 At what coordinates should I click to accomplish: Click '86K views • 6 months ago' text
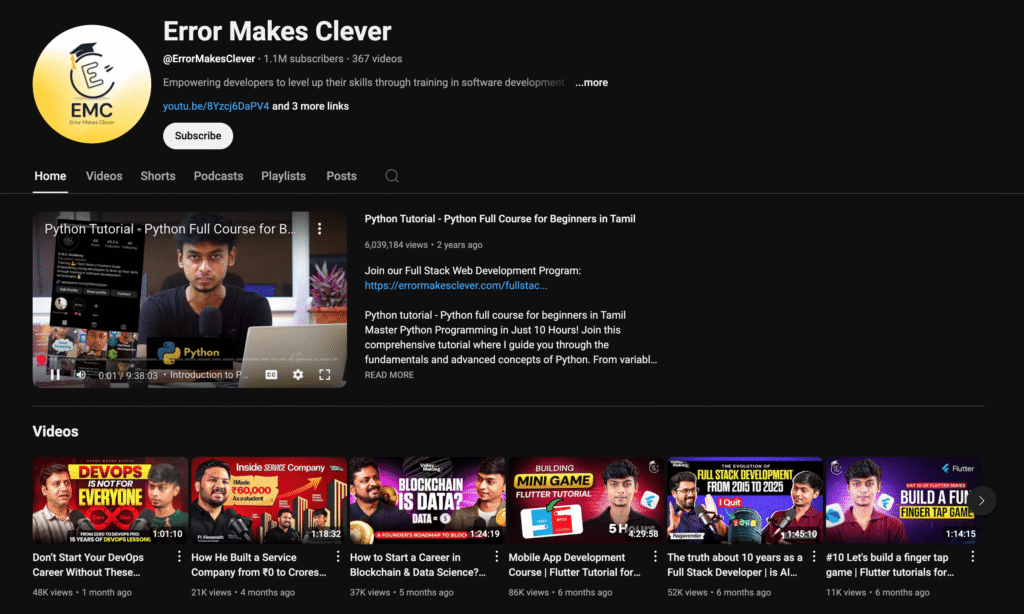560,592
